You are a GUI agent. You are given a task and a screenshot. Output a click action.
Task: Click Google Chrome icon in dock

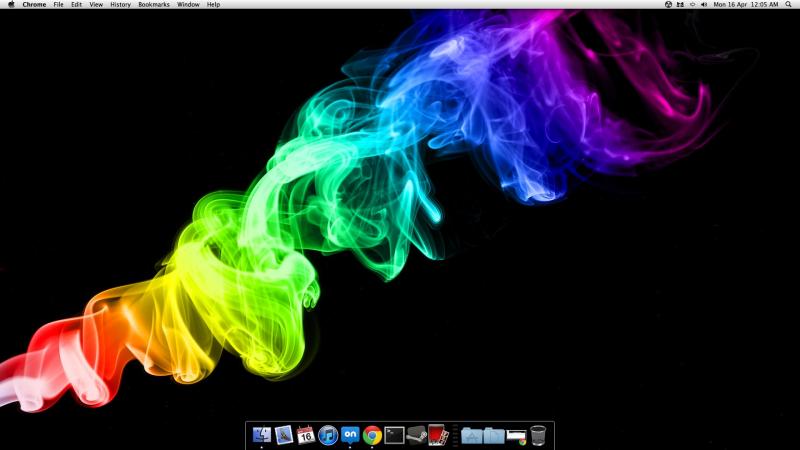pyautogui.click(x=372, y=436)
